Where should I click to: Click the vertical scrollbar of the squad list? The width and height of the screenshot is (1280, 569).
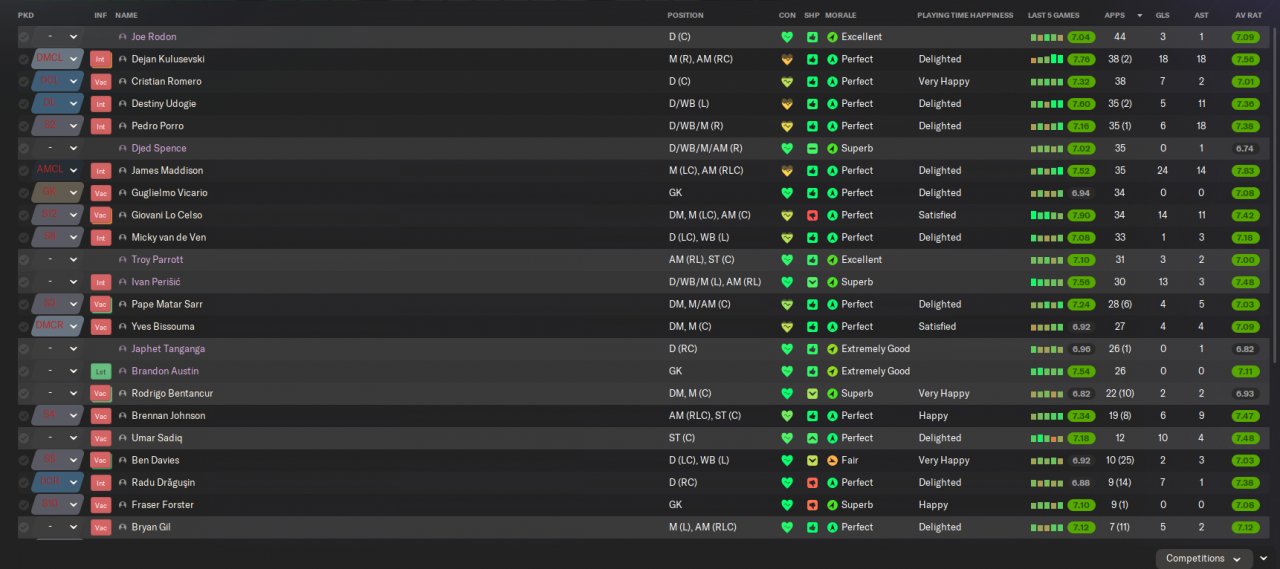[x=1276, y=195]
